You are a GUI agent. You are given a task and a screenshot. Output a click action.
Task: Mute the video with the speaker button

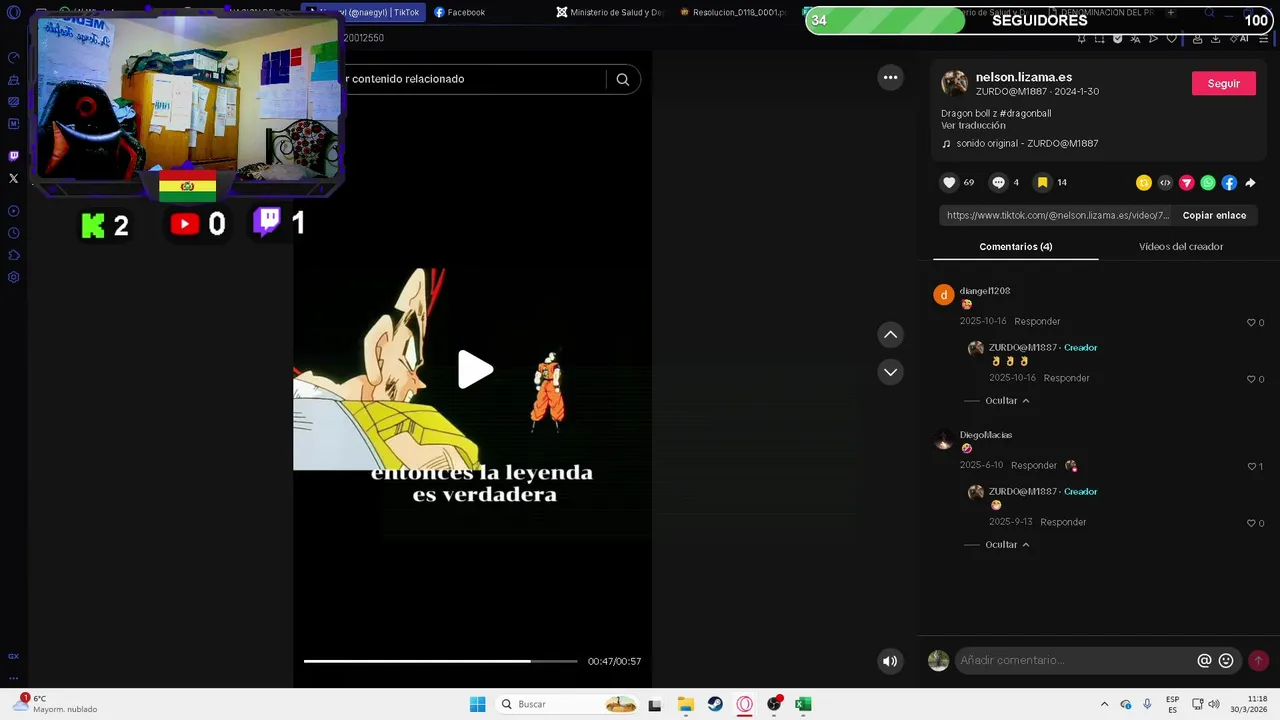[x=890, y=661]
